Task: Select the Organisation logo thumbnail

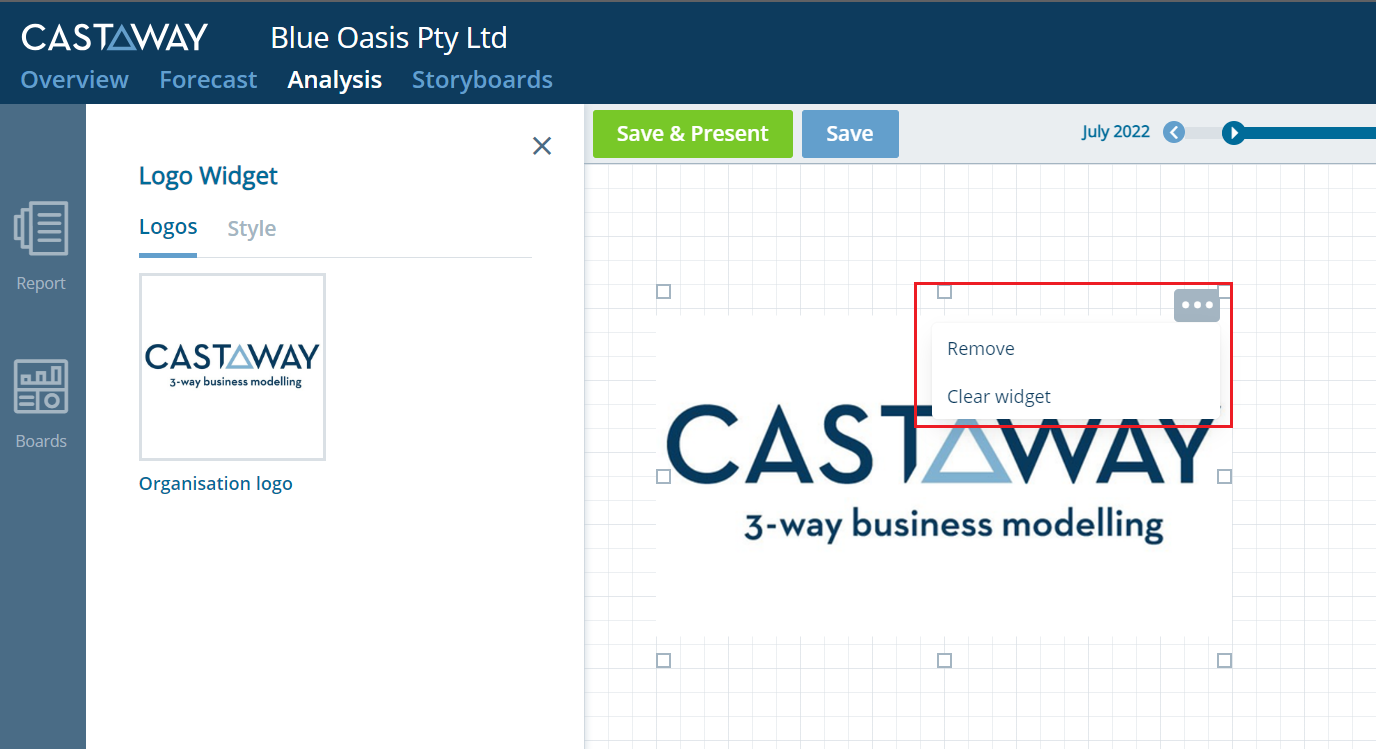Action: [232, 367]
